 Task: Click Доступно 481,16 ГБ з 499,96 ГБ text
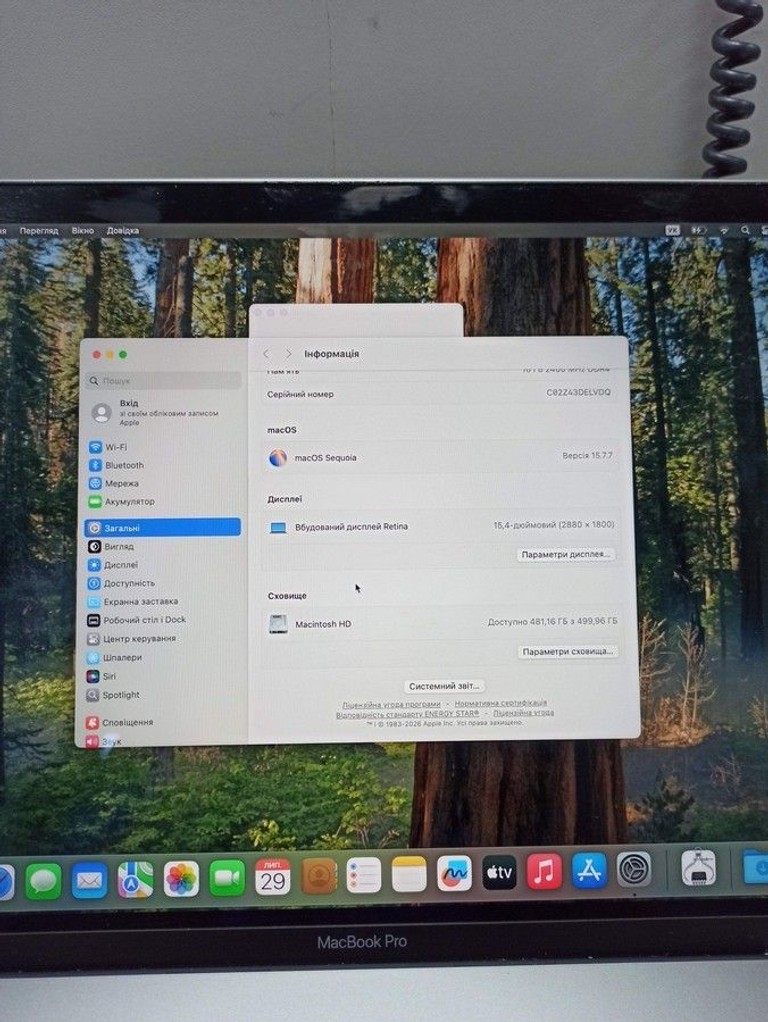(x=552, y=622)
